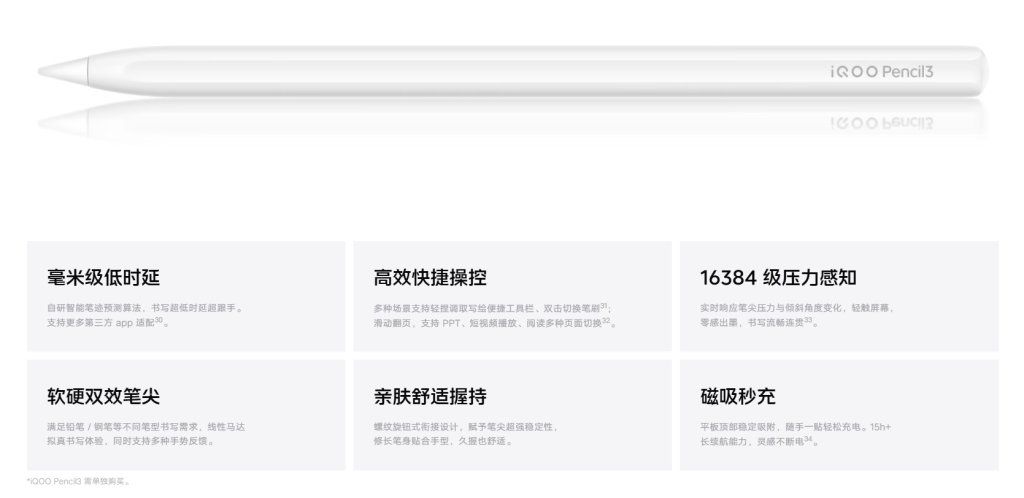Select the 高效快捷操控 heading
1024x498 pixels.
click(430, 277)
